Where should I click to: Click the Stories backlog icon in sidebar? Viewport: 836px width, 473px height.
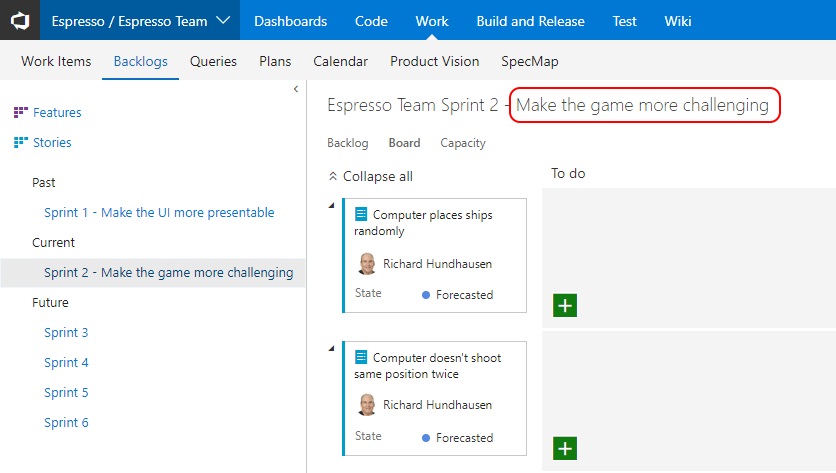click(21, 143)
